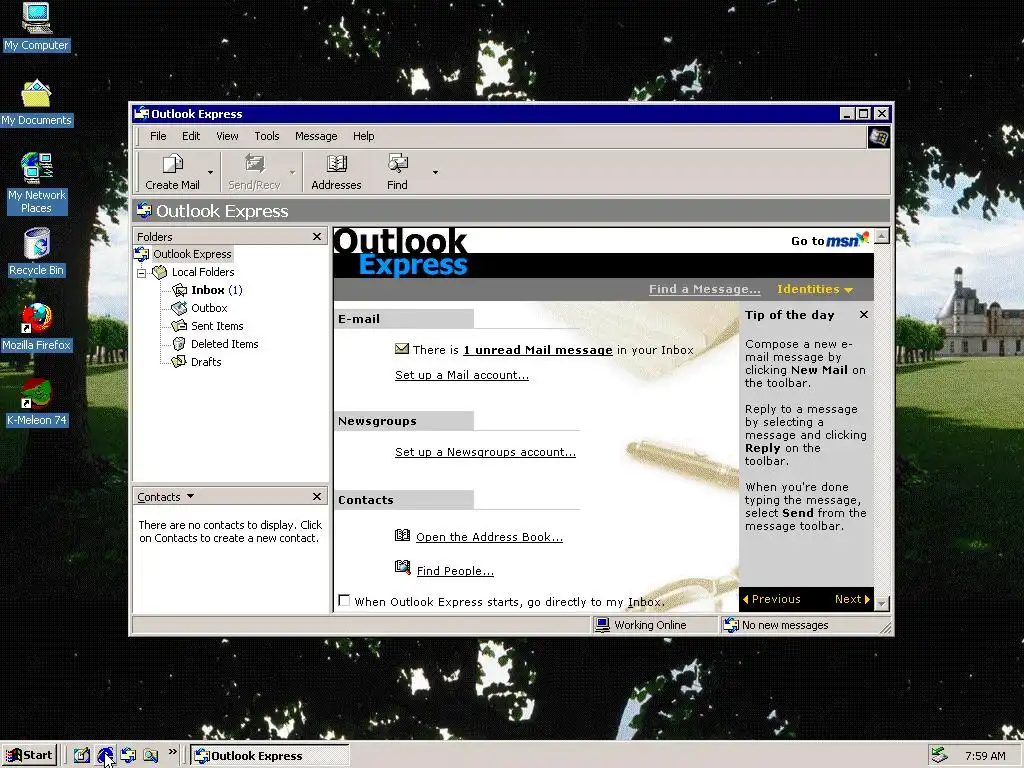The image size is (1024, 768).
Task: Click the unread mail envelope icon
Action: pos(402,349)
